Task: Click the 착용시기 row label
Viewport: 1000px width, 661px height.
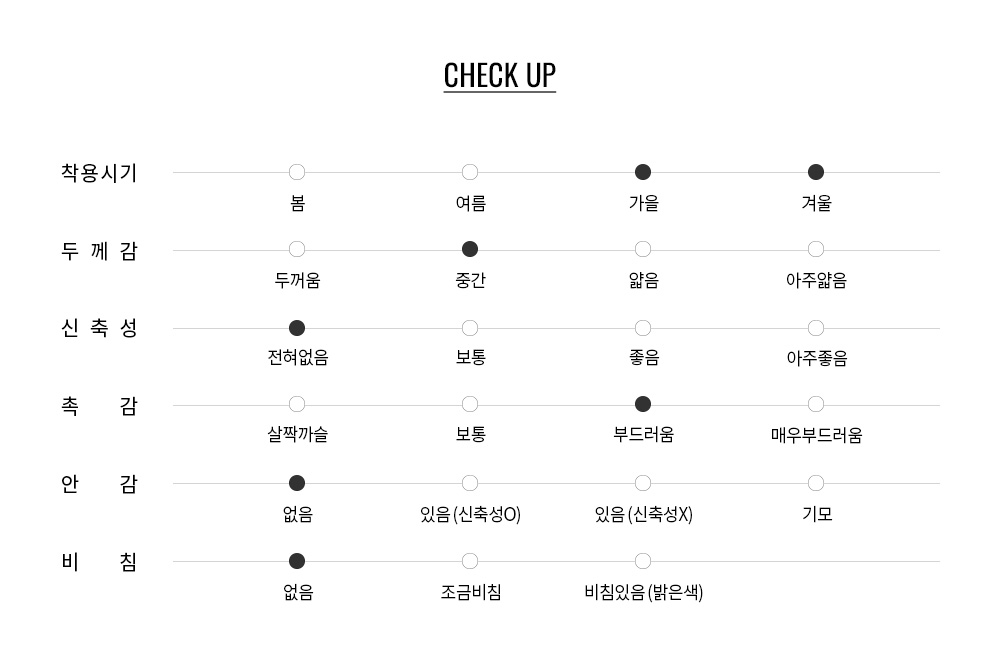Action: click(99, 173)
